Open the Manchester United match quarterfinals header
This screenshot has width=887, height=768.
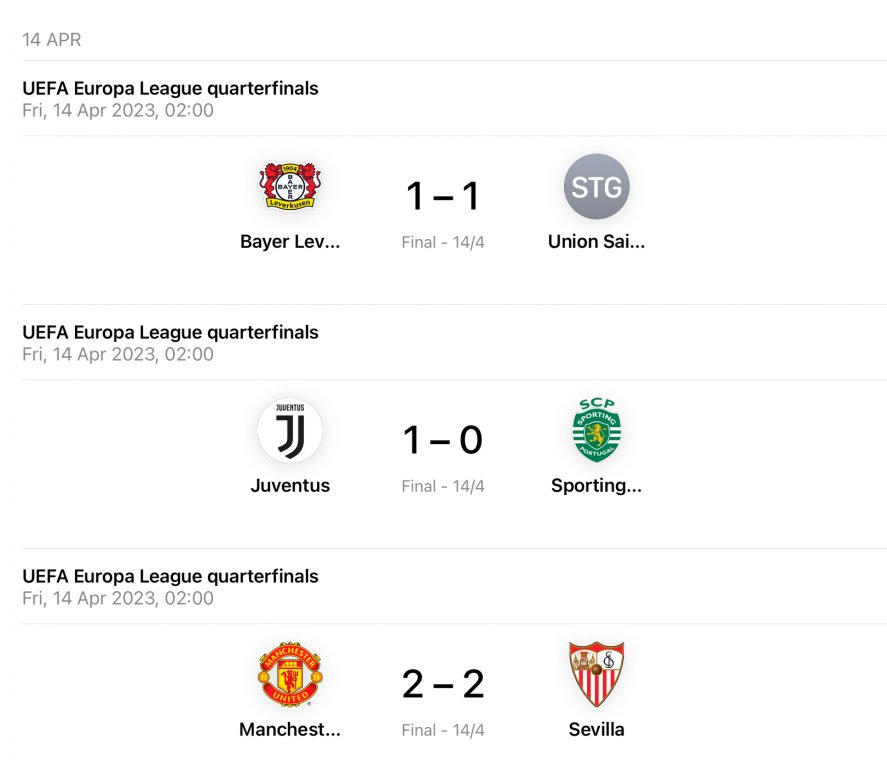click(x=170, y=576)
